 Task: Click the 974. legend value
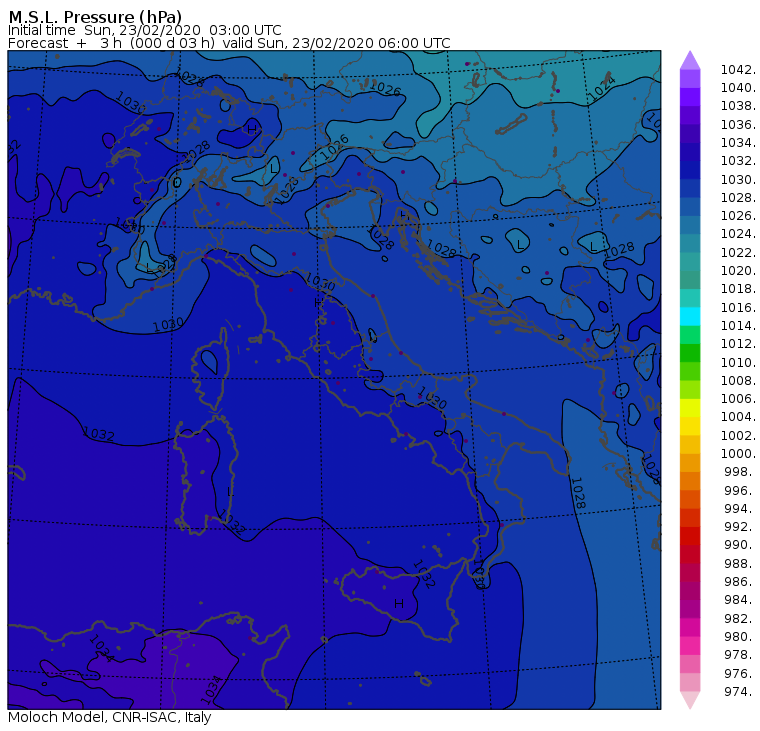point(740,691)
